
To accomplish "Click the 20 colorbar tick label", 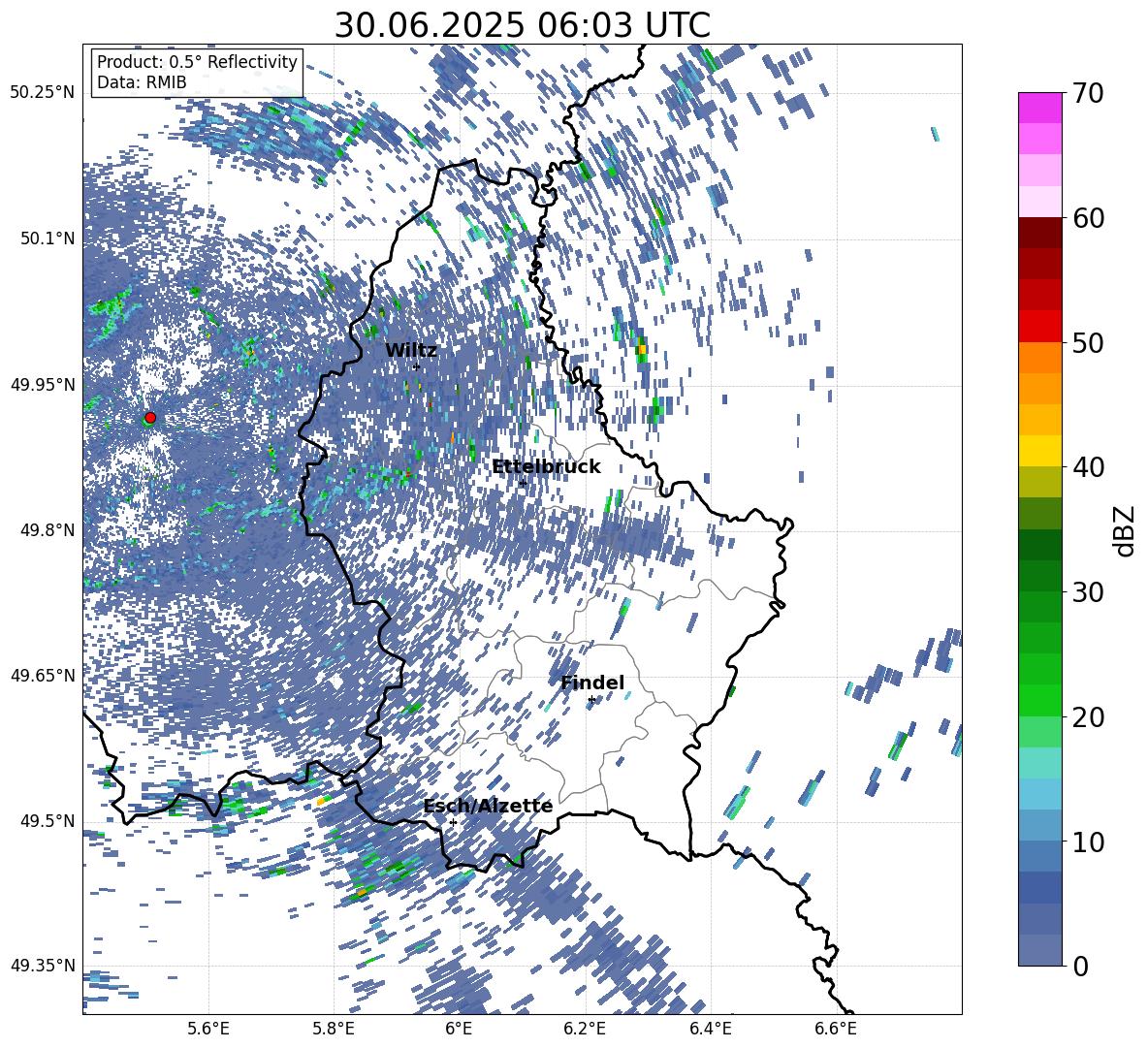I will tap(1088, 717).
